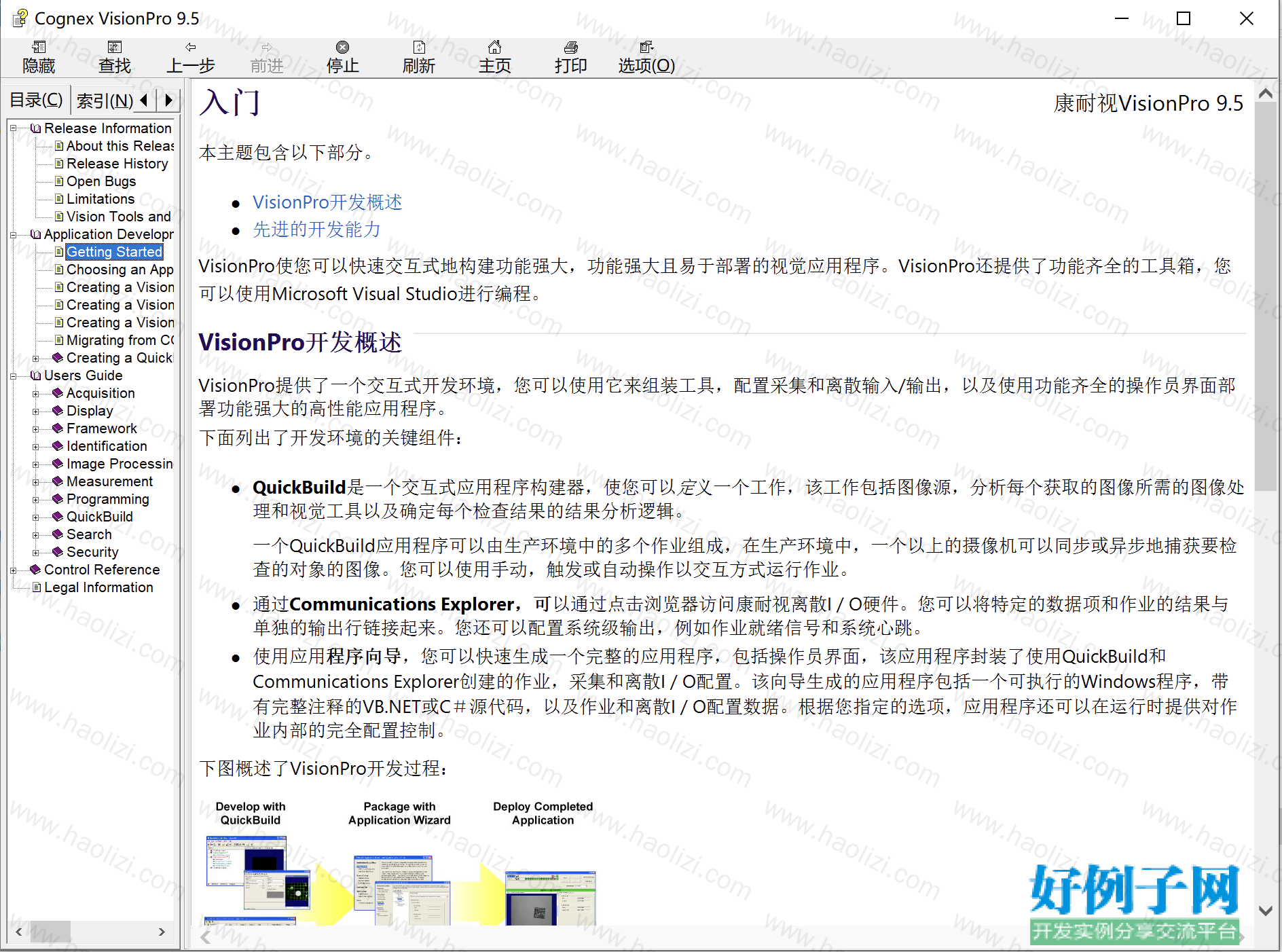Click the Cognex VisionPro title bar icon
1282x952 pixels.
(21, 18)
